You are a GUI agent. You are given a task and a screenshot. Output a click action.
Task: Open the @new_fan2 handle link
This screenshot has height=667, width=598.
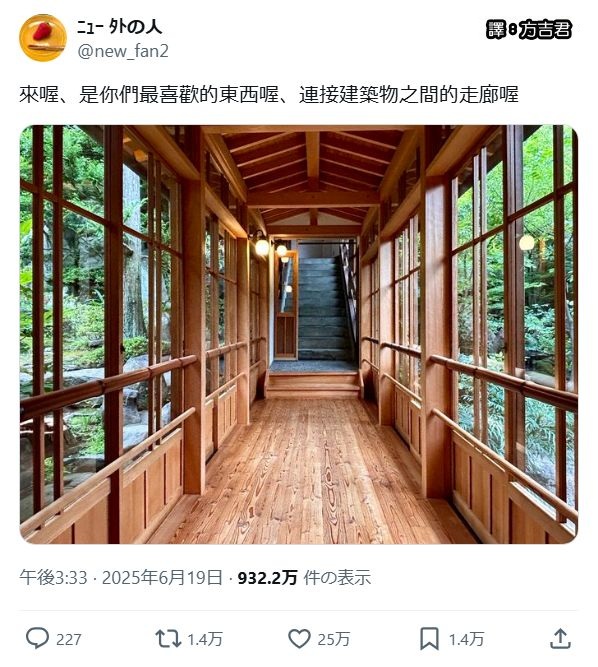pyautogui.click(x=123, y=51)
